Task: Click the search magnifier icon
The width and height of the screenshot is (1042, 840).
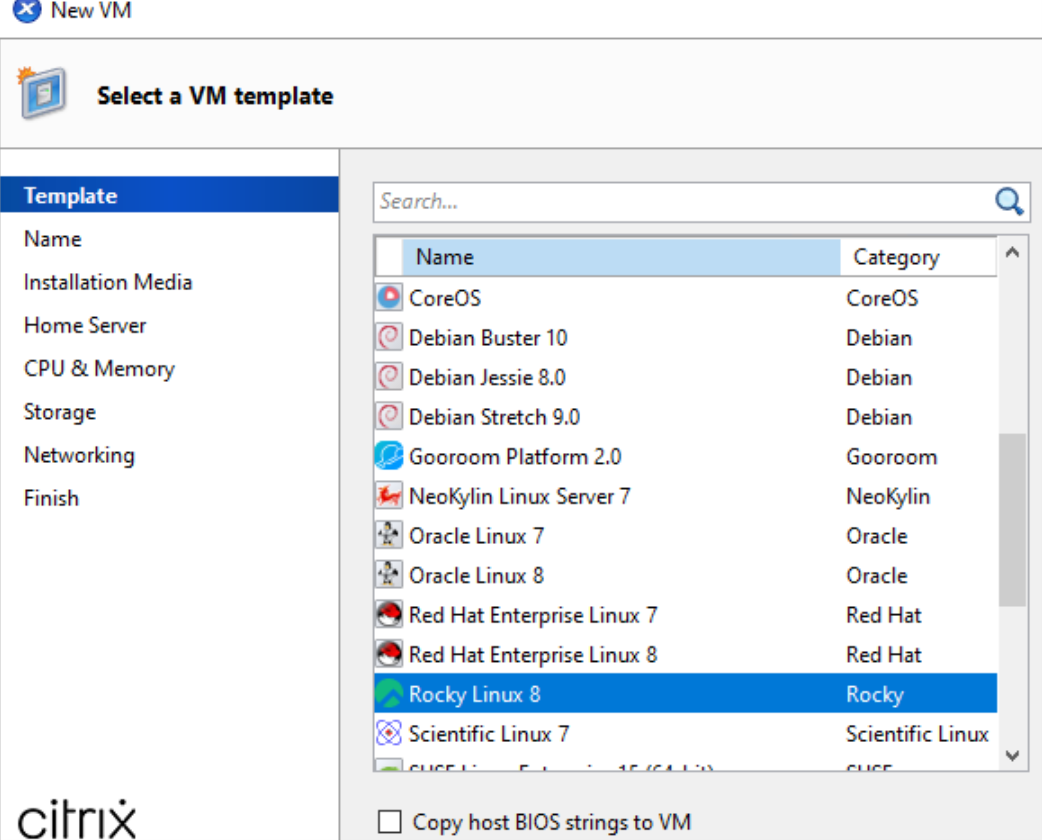Action: 1009,202
